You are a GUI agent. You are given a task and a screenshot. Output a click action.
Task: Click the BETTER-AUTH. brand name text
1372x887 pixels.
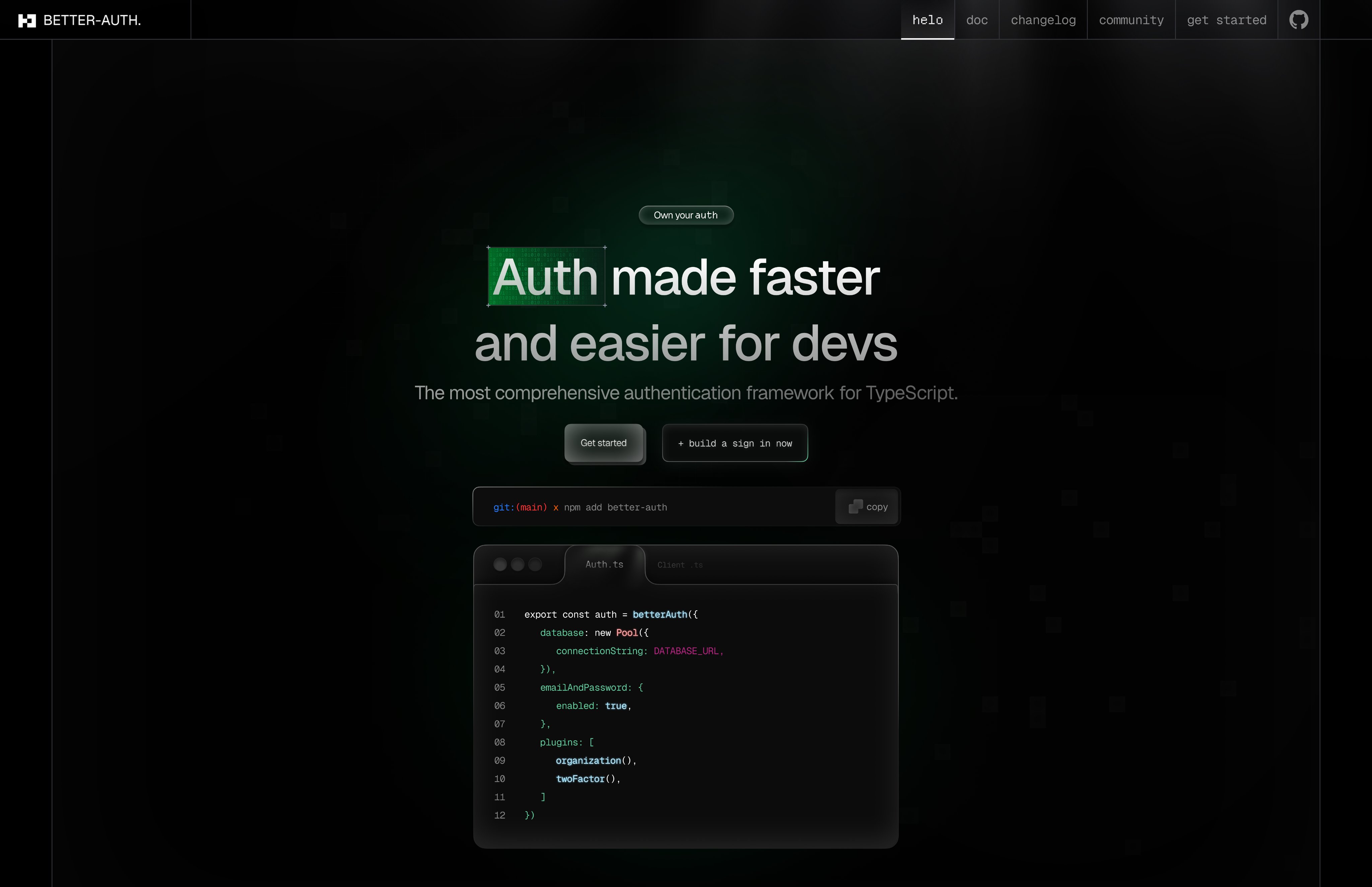point(92,21)
